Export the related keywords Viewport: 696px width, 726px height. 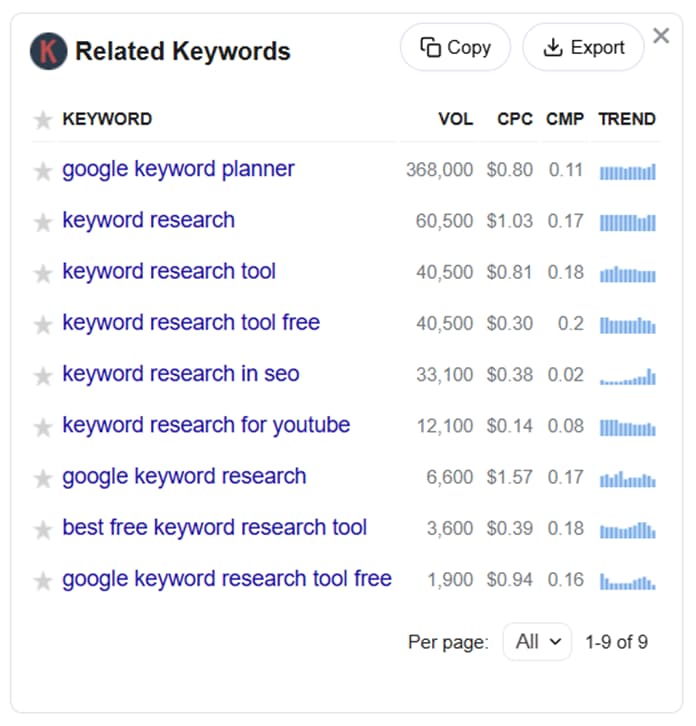(583, 47)
